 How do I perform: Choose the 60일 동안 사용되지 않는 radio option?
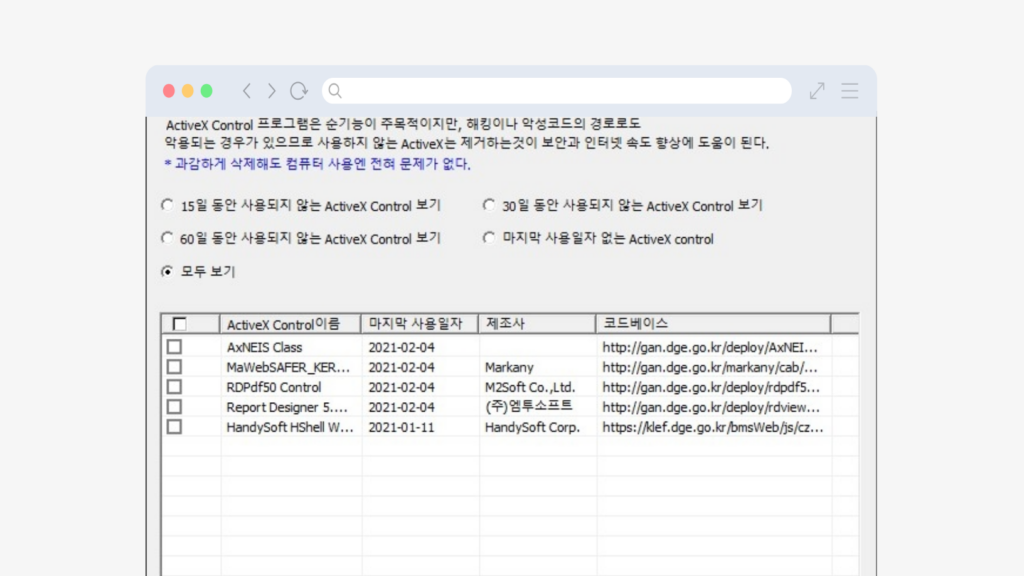point(167,238)
